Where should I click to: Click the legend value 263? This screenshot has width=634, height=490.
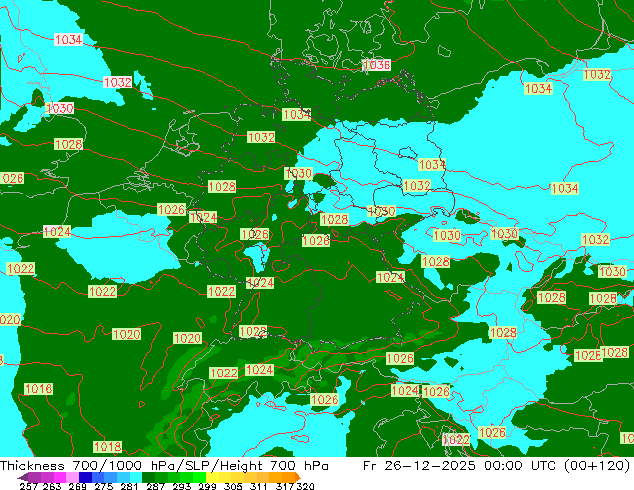52,486
